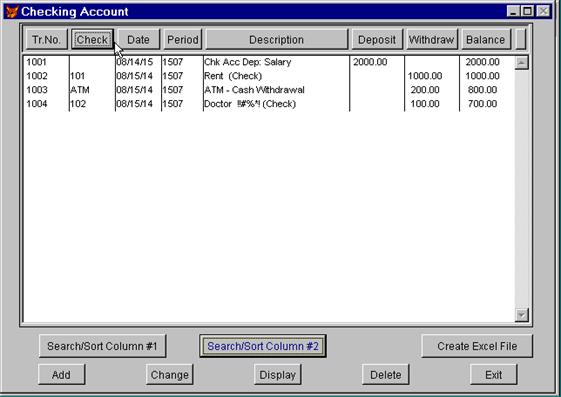
Task: Click Create Excel File button
Action: (477, 346)
